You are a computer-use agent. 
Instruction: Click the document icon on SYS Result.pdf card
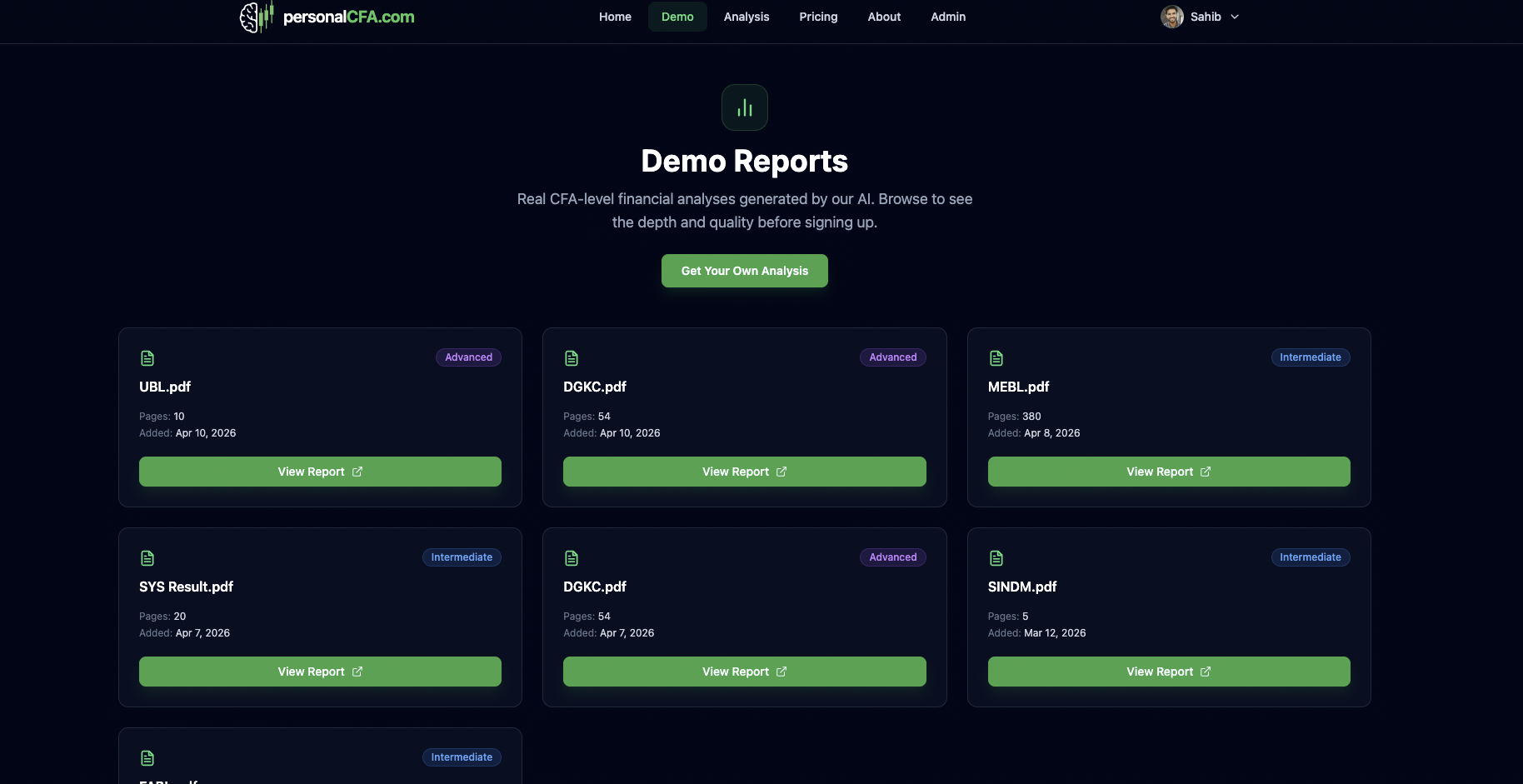click(147, 558)
